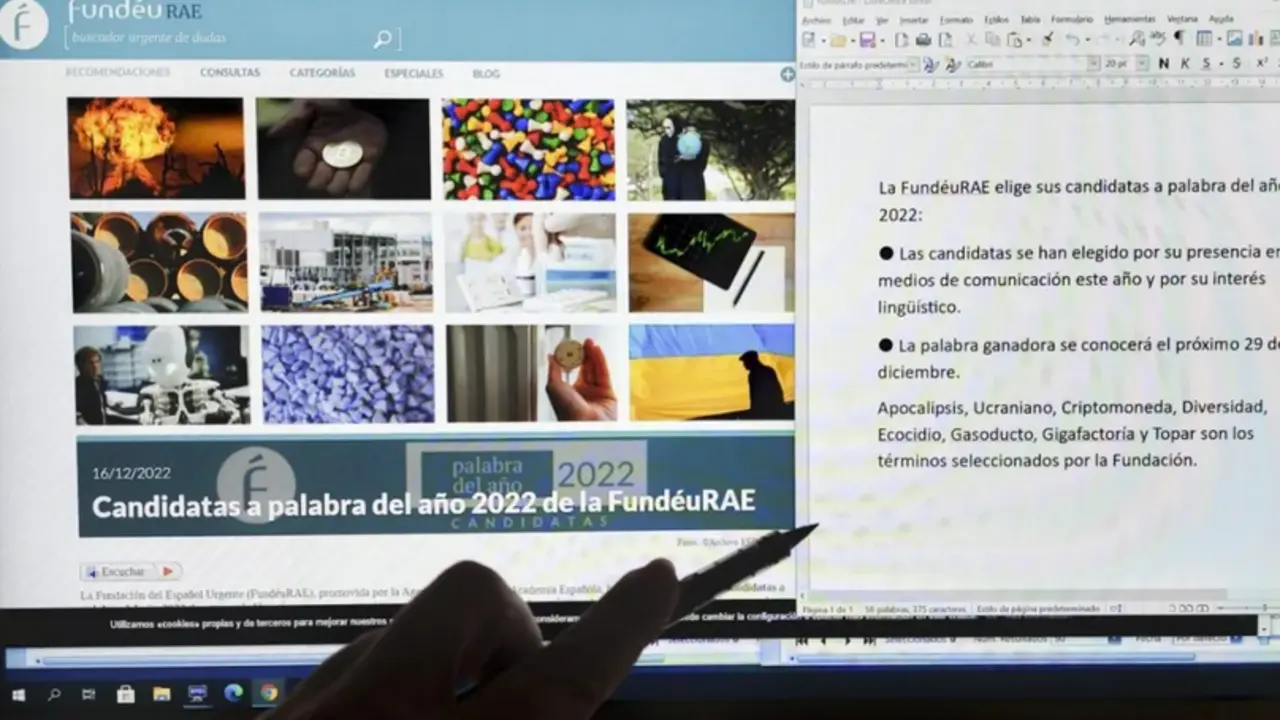Open the Windows Start menu
The width and height of the screenshot is (1280, 720).
(18, 693)
